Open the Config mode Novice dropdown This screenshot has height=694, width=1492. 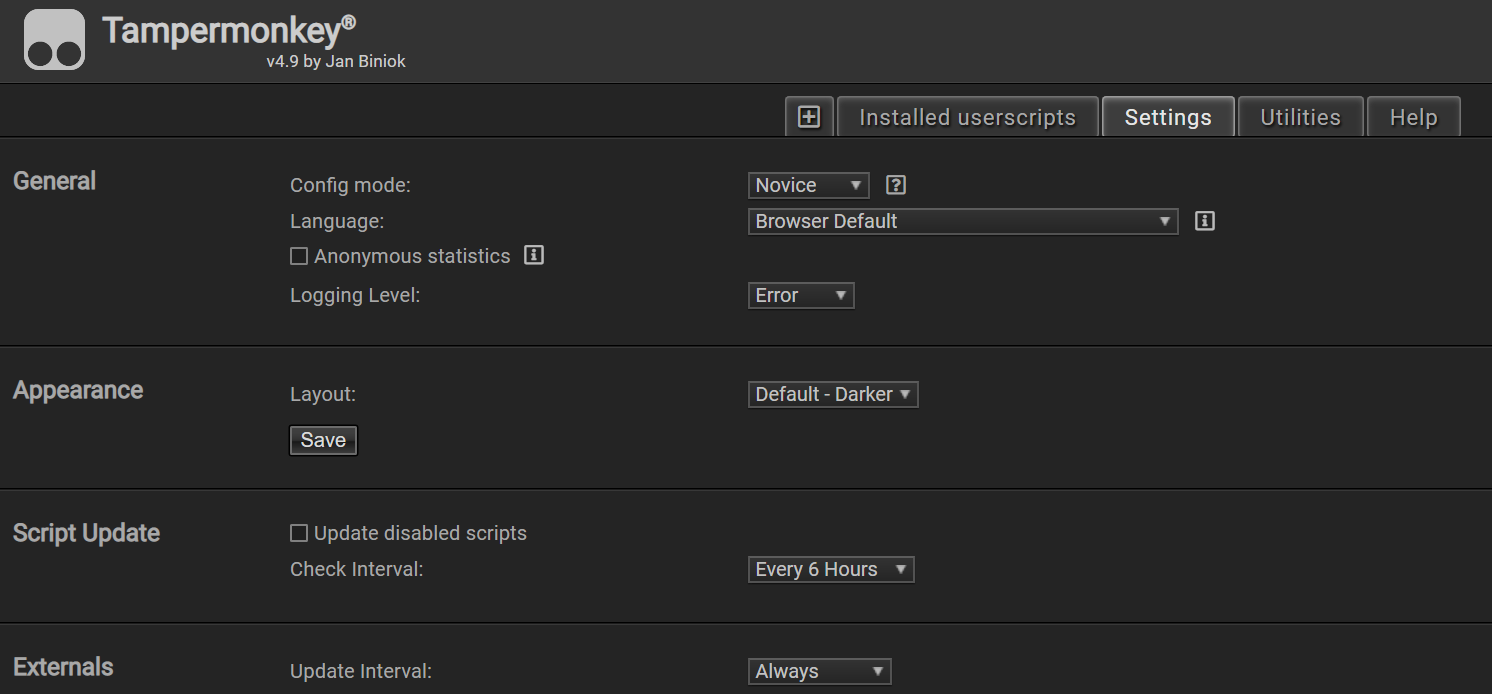pyautogui.click(x=809, y=185)
